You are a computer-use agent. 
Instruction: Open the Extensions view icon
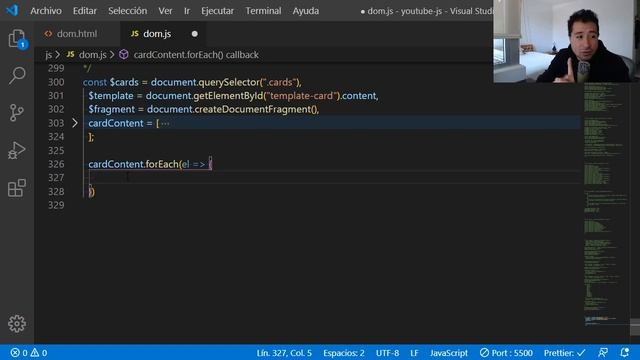click(17, 188)
